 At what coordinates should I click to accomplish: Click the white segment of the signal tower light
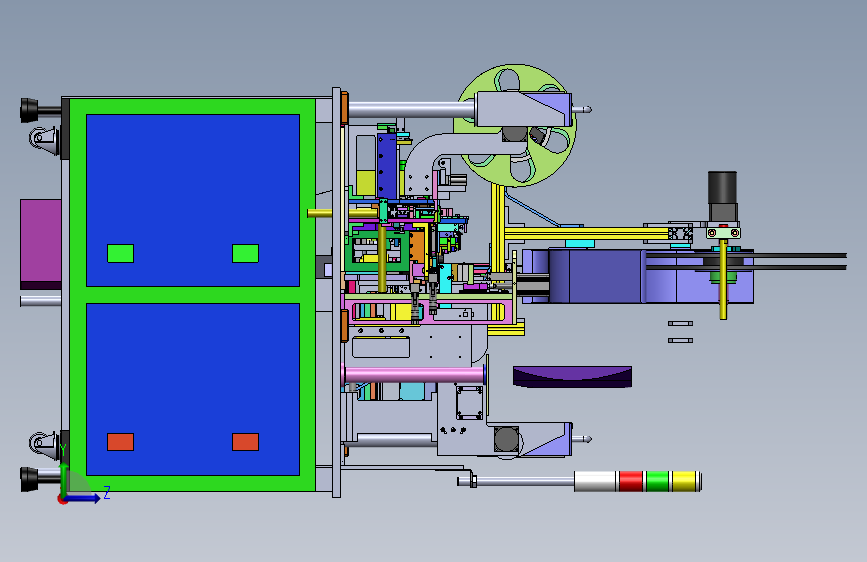tap(595, 481)
